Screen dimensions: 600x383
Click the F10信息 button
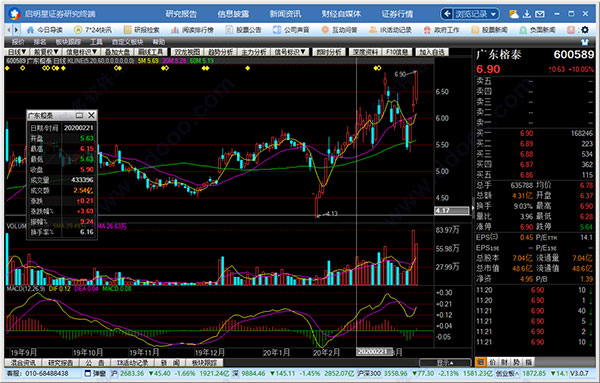397,52
